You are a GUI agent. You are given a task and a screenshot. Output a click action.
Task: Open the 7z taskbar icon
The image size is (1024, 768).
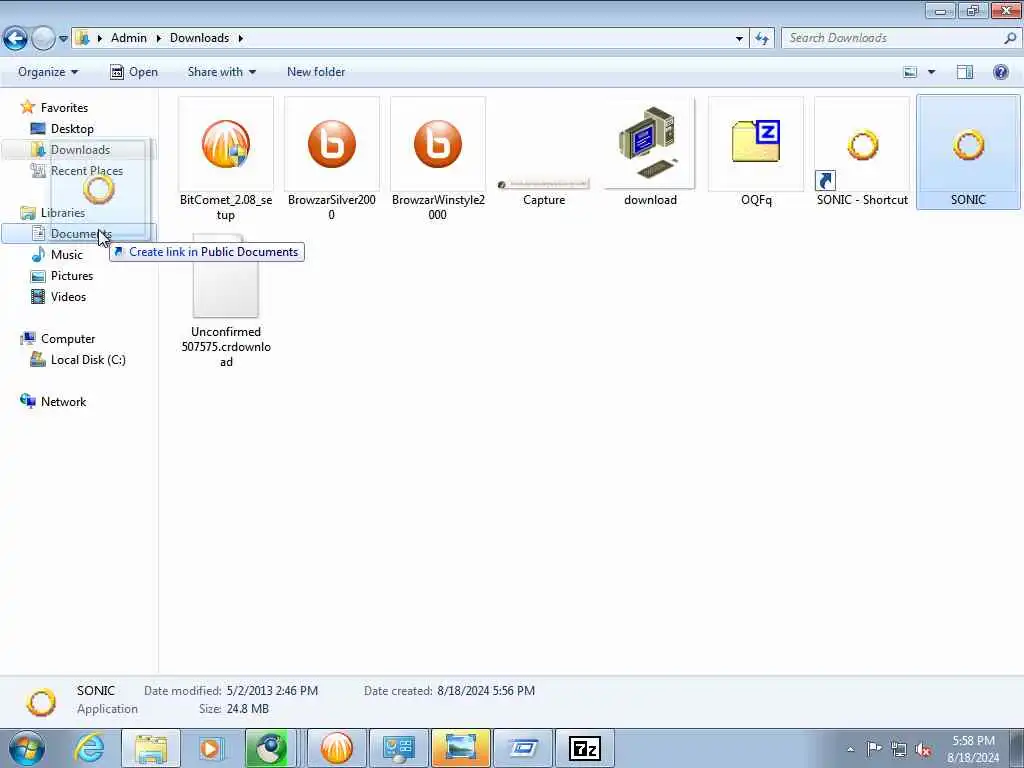click(x=584, y=748)
